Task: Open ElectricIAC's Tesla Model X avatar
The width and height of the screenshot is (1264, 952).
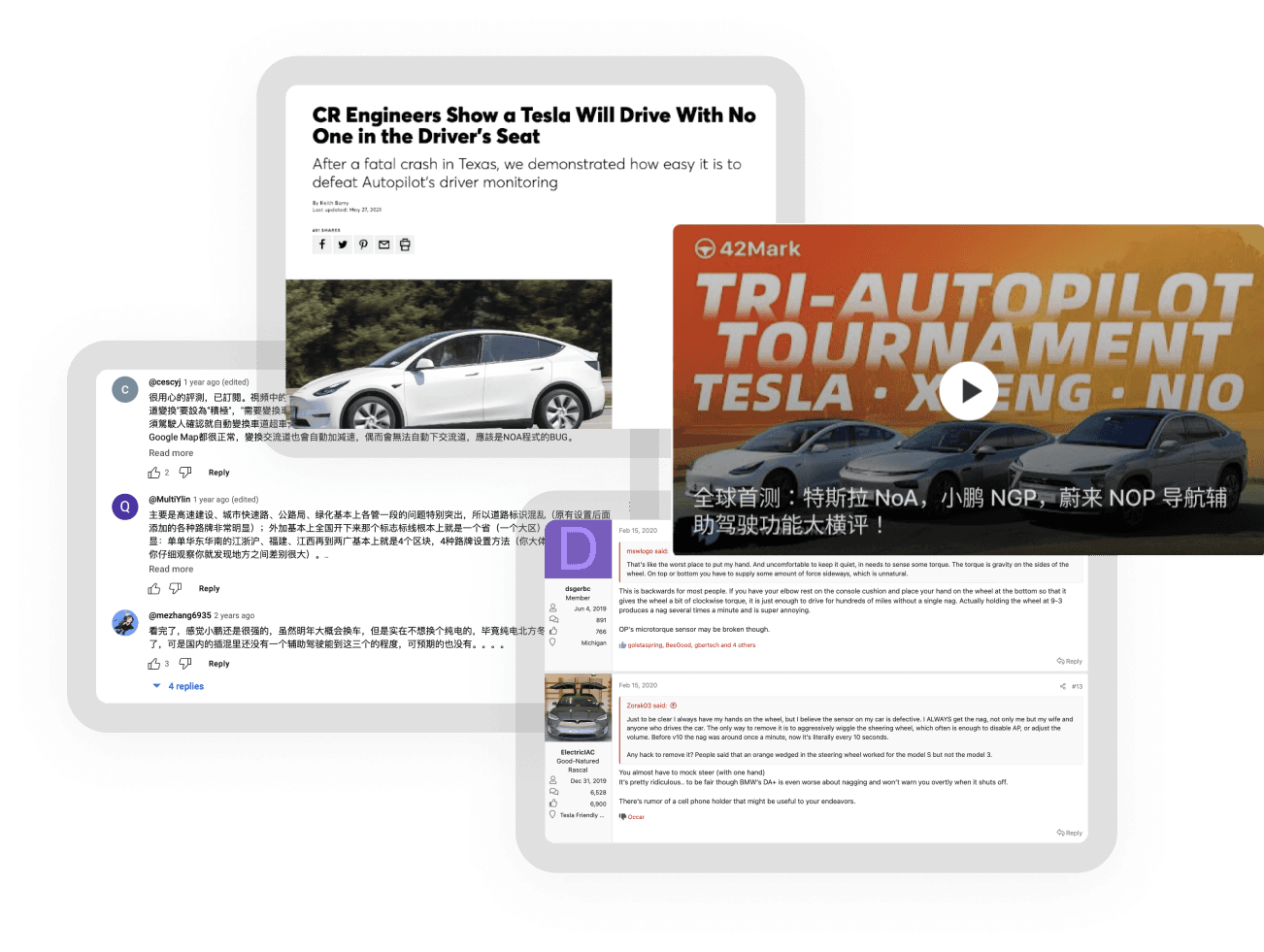Action: pyautogui.click(x=578, y=707)
